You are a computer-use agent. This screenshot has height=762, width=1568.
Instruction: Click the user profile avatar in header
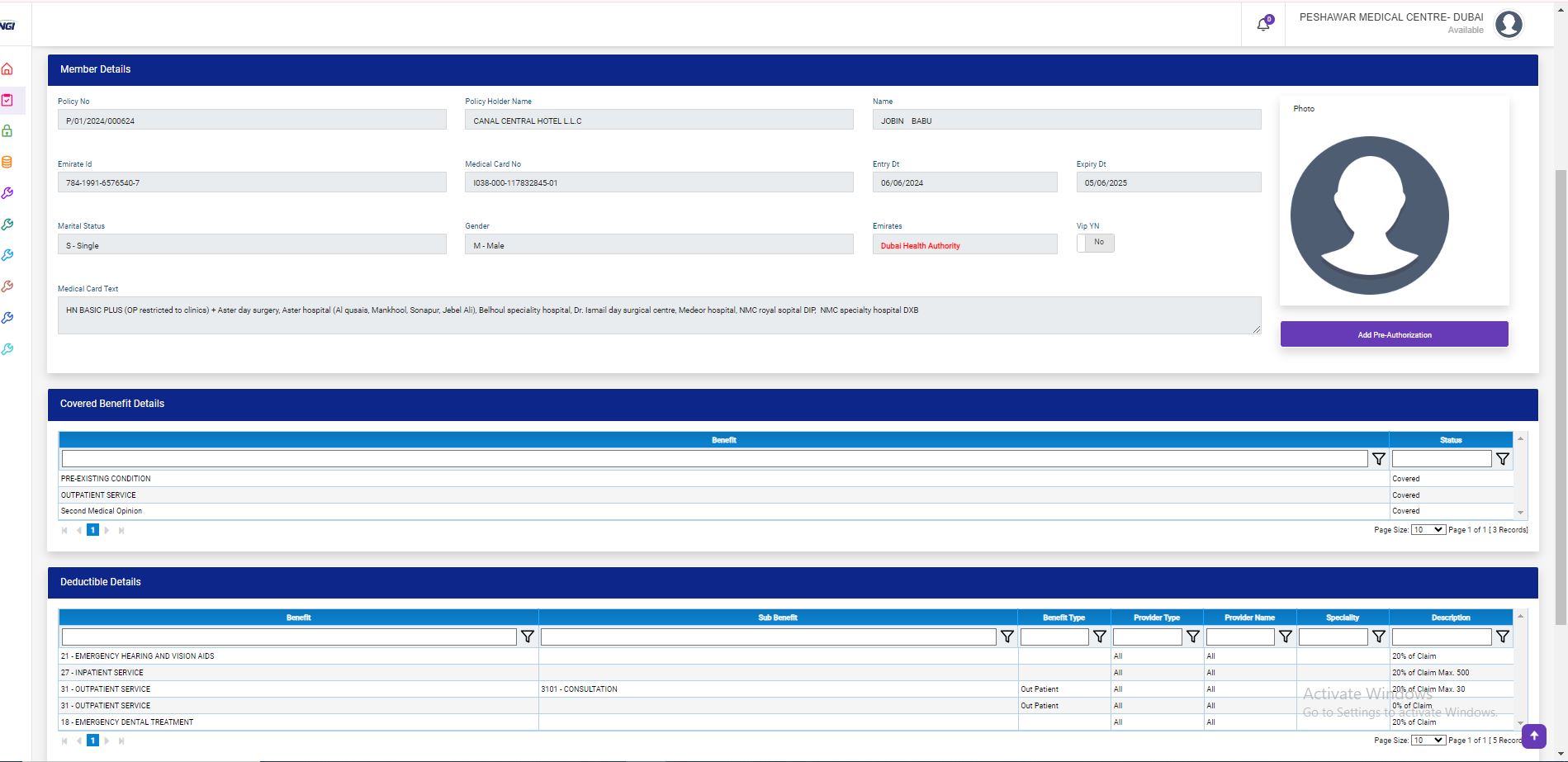tap(1509, 25)
